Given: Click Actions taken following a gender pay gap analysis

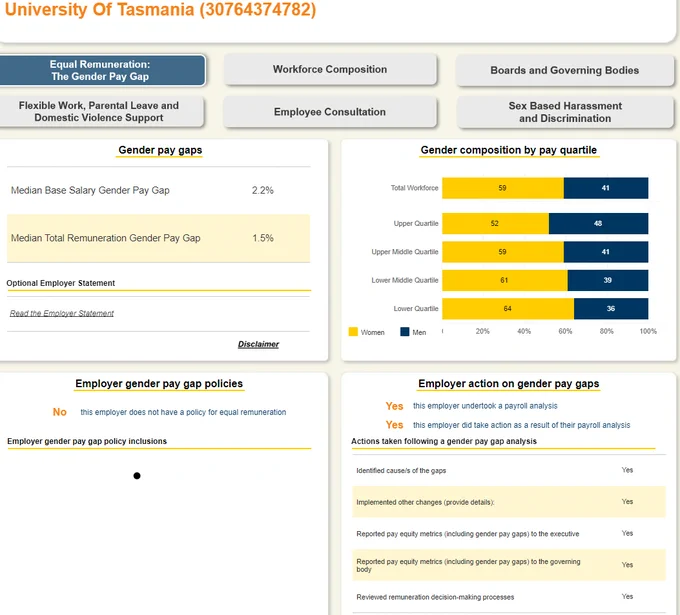Looking at the screenshot, I should (444, 441).
